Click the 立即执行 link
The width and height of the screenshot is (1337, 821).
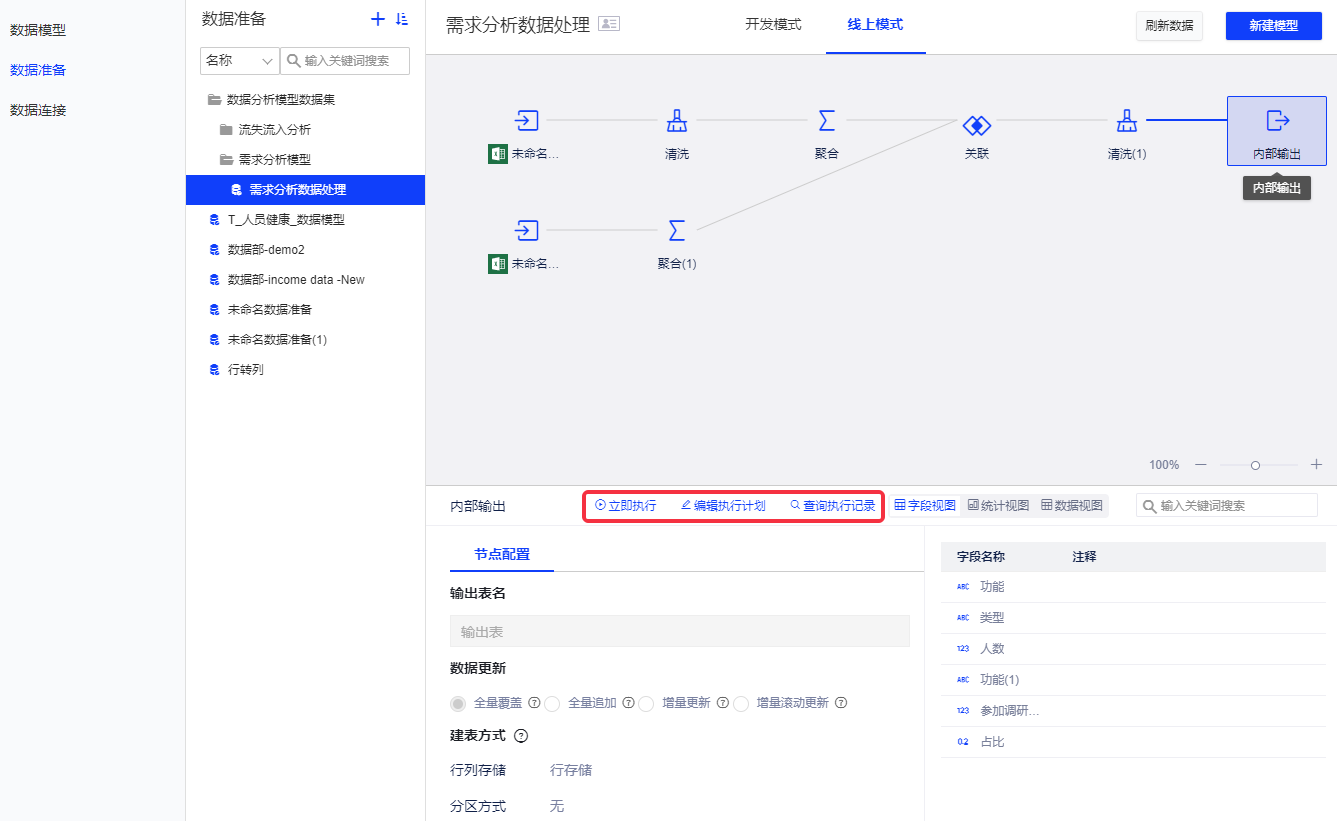pos(626,506)
